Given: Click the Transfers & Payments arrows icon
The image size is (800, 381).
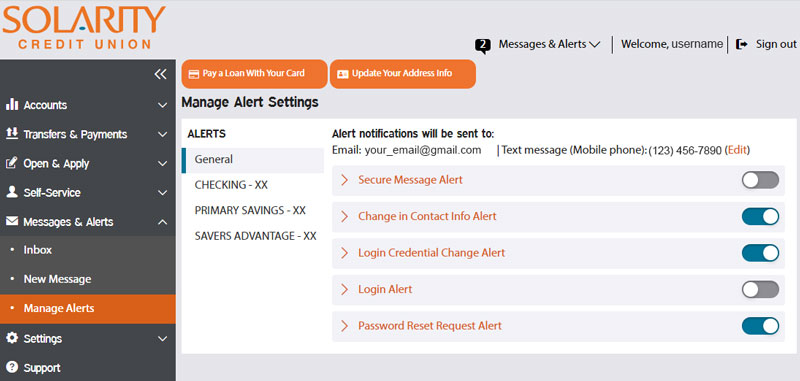Looking at the screenshot, I should (12, 134).
